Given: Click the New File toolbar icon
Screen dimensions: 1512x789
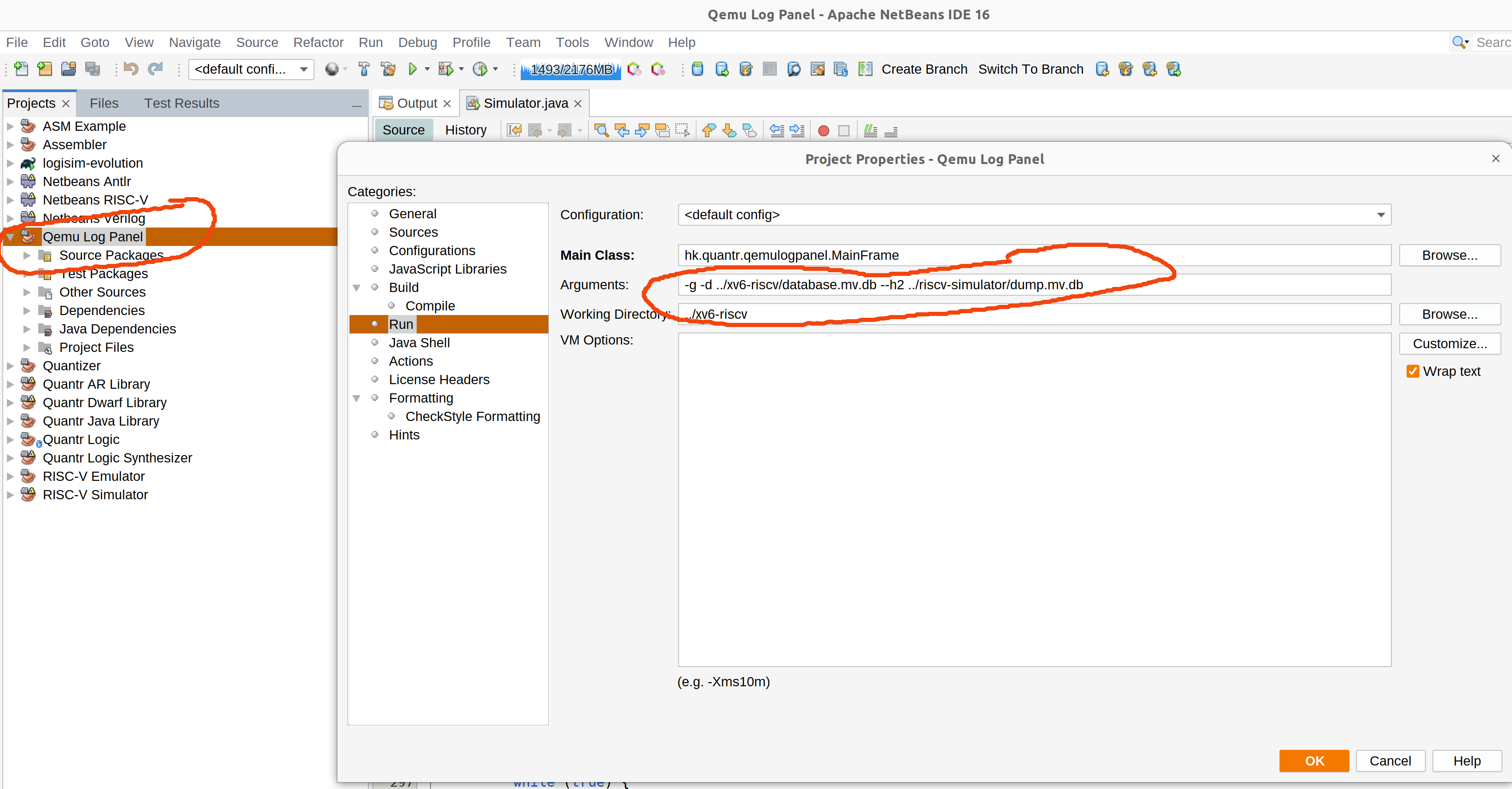Looking at the screenshot, I should pos(21,69).
